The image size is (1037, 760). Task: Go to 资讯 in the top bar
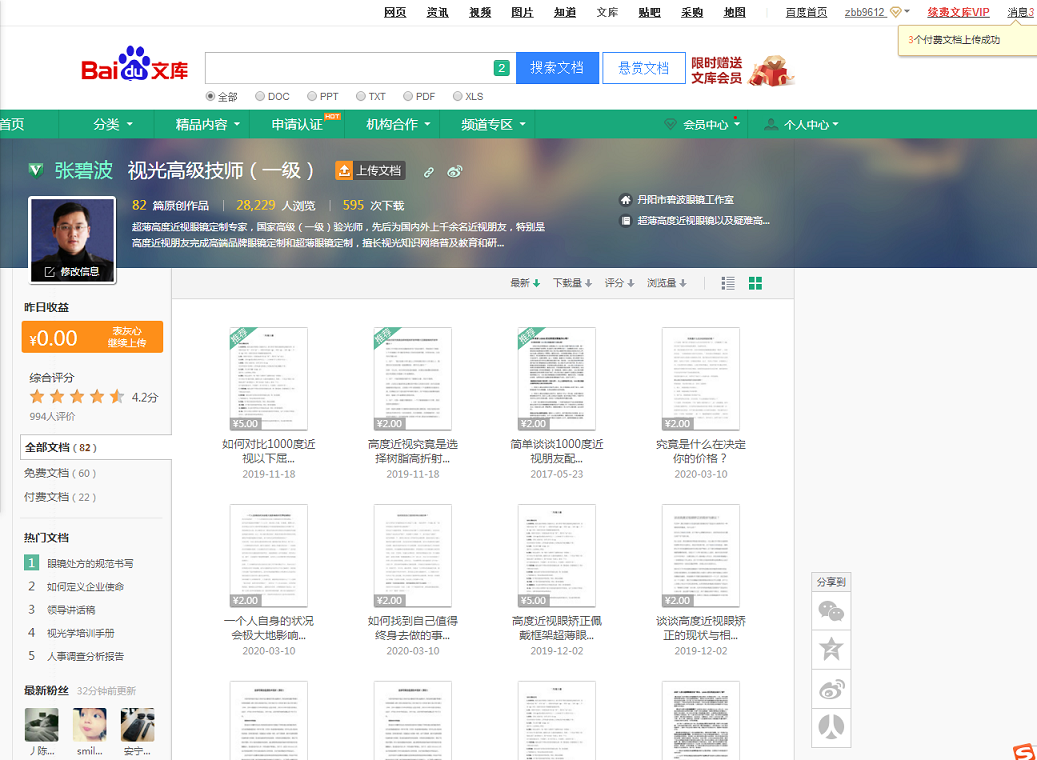(437, 13)
